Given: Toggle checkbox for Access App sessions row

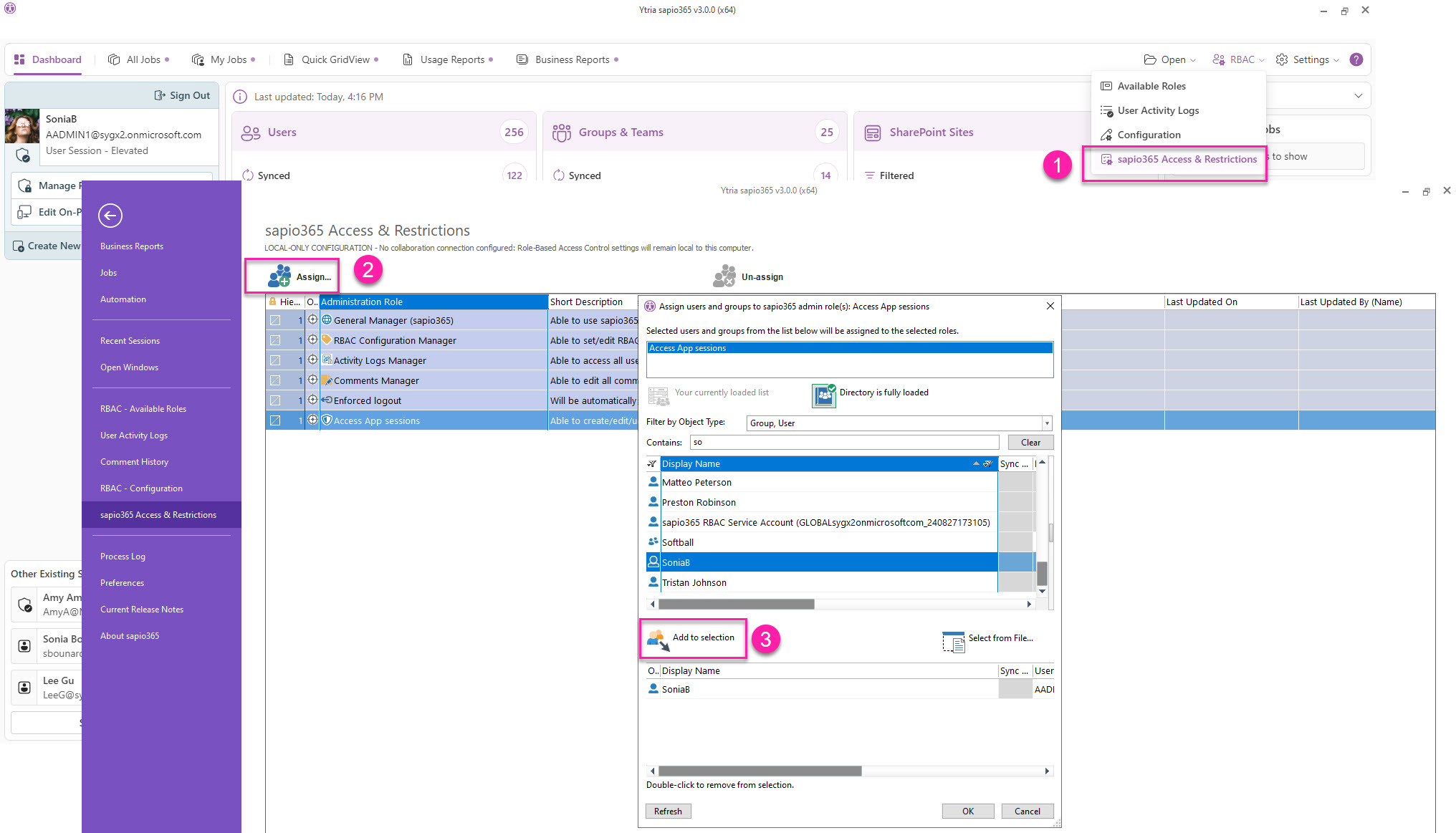Looking at the screenshot, I should point(275,420).
